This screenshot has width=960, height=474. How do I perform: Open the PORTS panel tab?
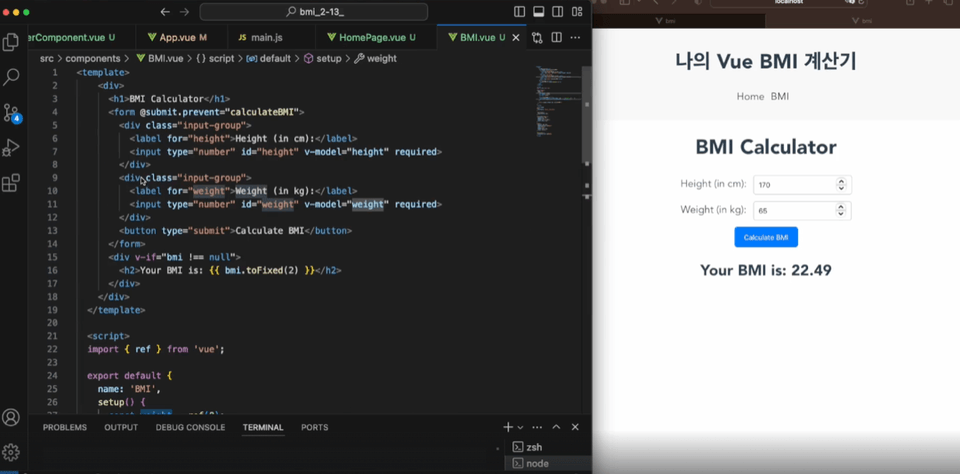(315, 427)
